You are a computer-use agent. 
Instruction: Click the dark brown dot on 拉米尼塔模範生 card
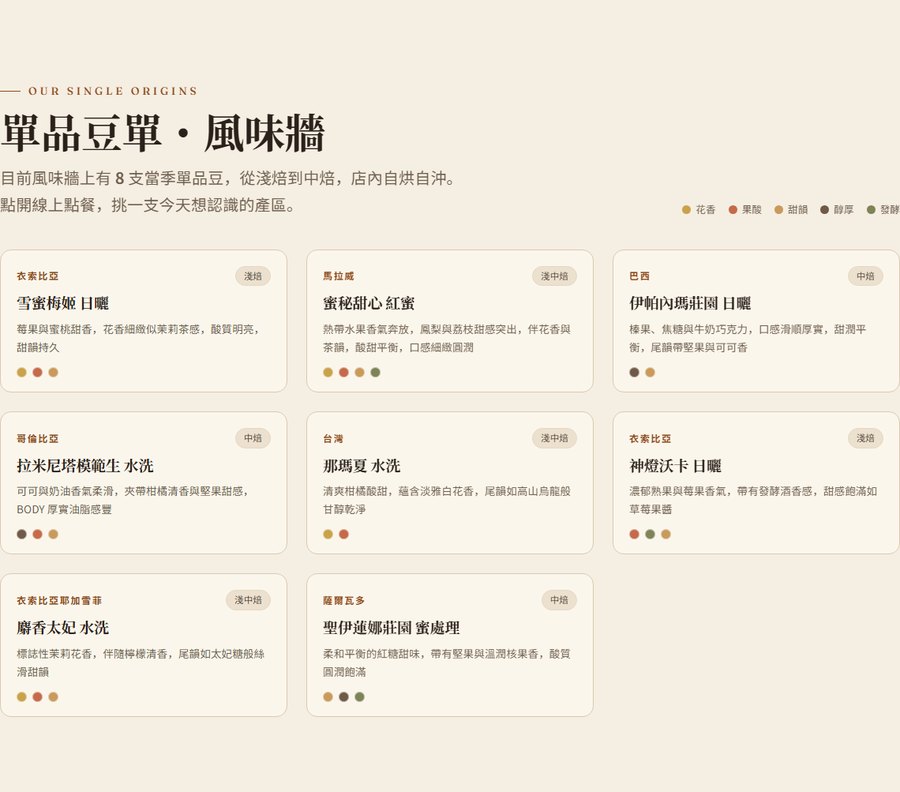22,534
